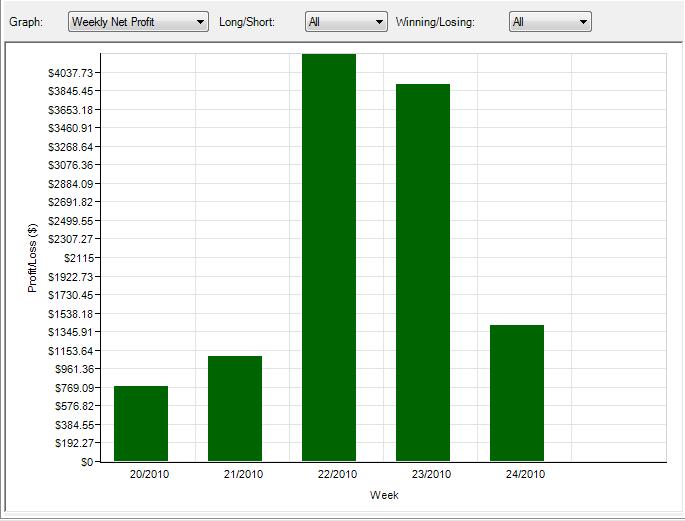Click the 24/2010 week axis label
This screenshot has height=521, width=685.
[526, 474]
